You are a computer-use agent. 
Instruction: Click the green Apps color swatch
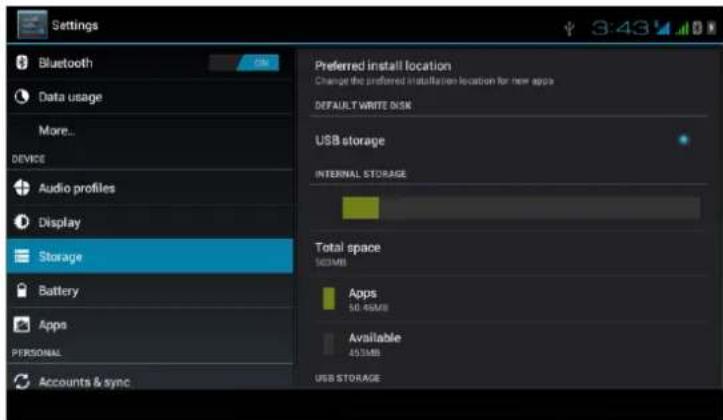coord(329,298)
